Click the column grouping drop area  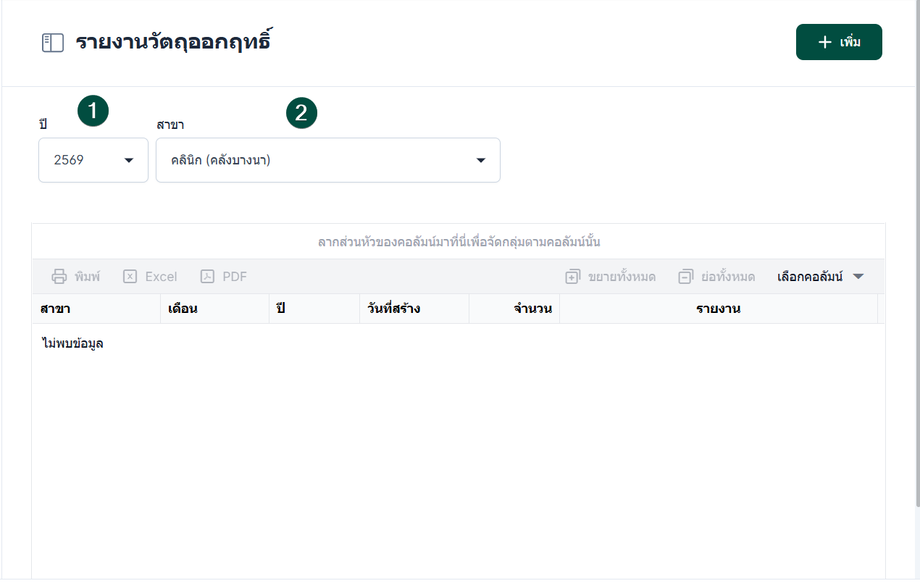(x=458, y=242)
